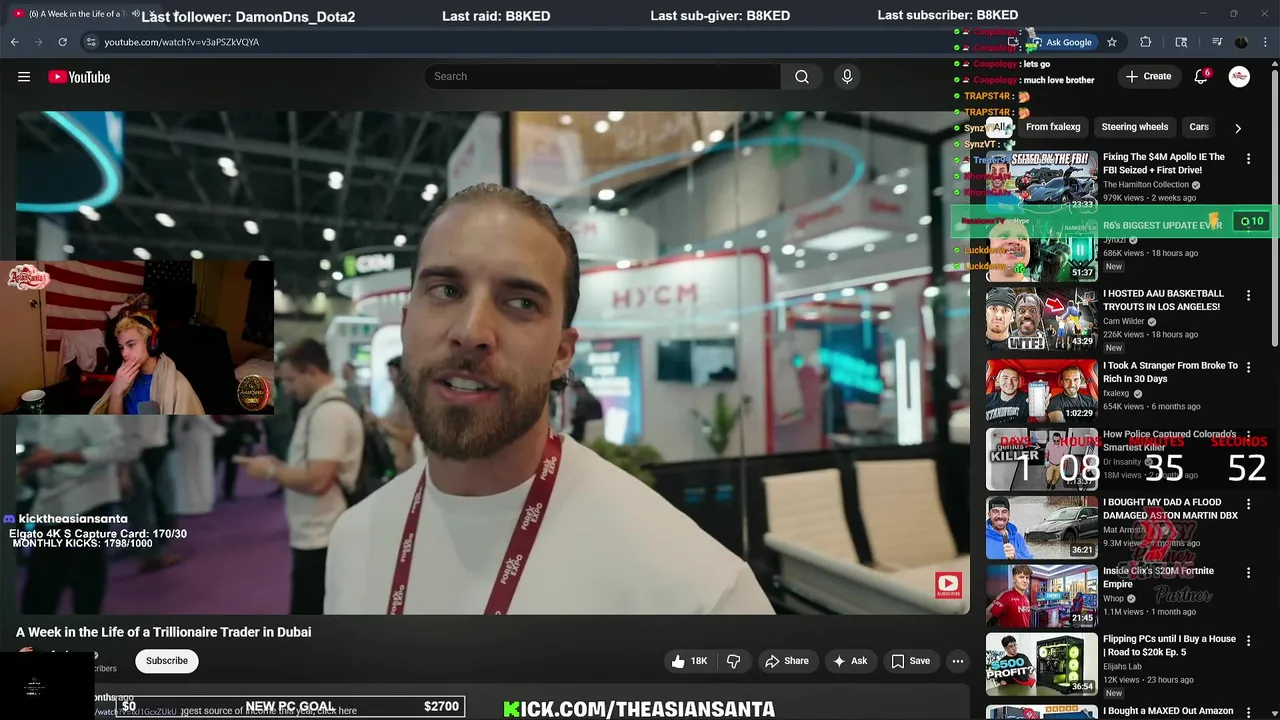Click the main video player
The width and height of the screenshot is (1280, 720).
(492, 362)
